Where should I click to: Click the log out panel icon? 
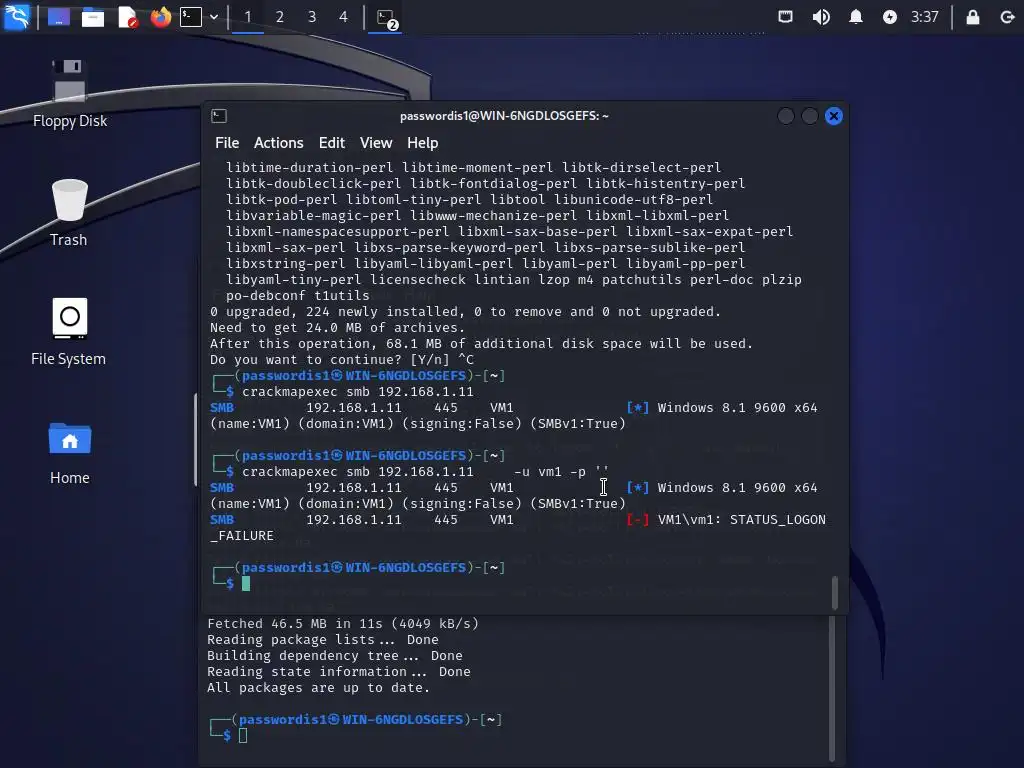coord(1007,17)
